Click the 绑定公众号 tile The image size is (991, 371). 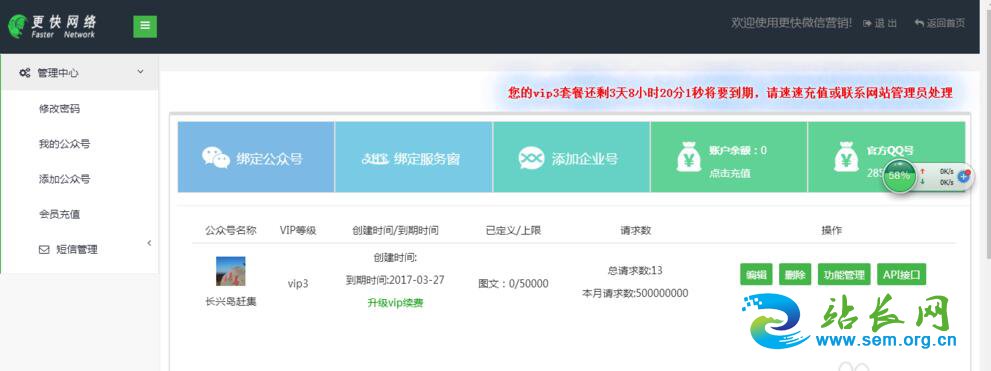point(256,157)
